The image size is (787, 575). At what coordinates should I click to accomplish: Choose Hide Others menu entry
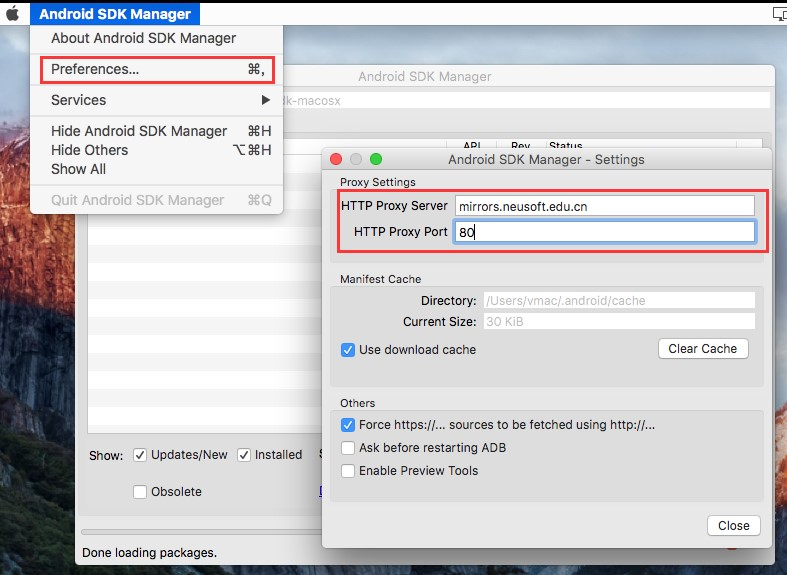pyautogui.click(x=157, y=150)
